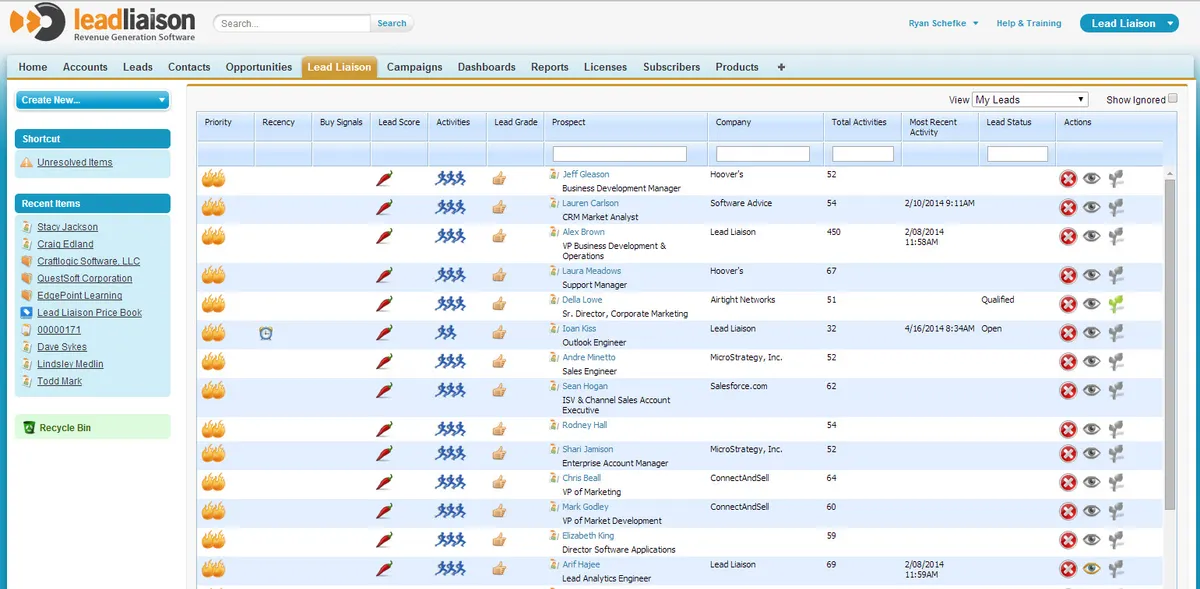This screenshot has width=1200, height=589.
Task: Click the Company filter input field
Action: 763,154
